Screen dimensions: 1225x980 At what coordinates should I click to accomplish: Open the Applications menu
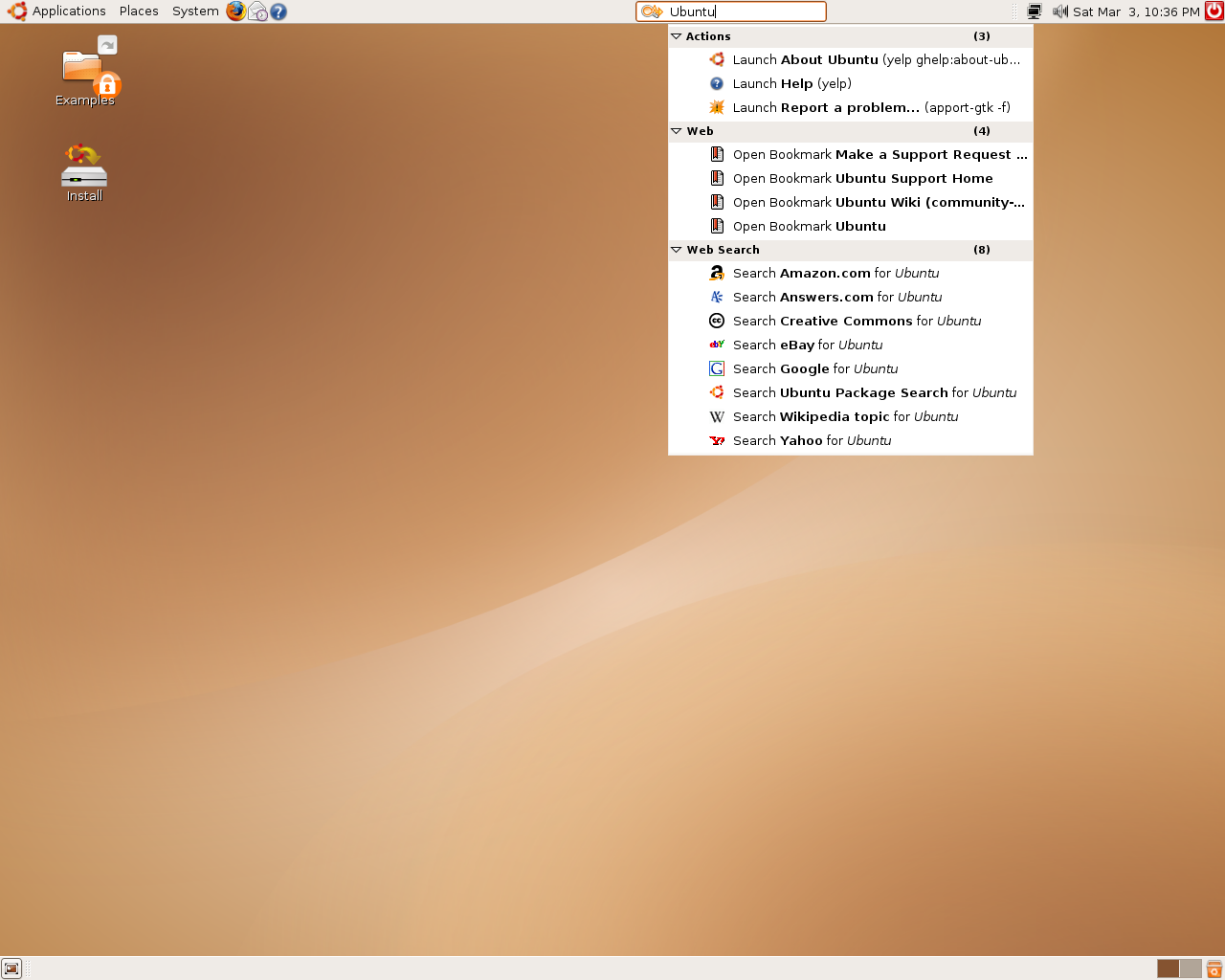coord(69,11)
